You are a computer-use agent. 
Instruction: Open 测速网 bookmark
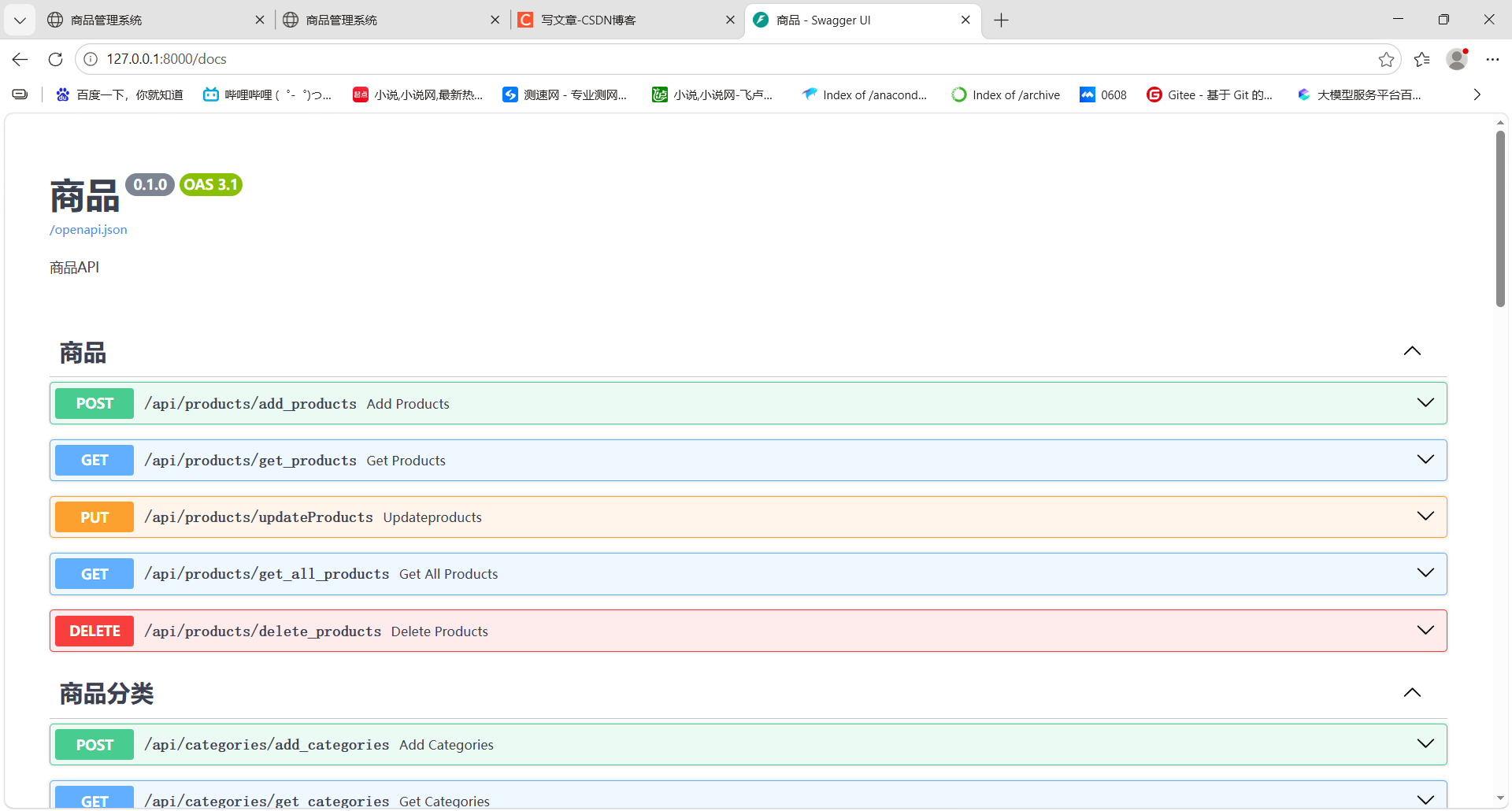point(565,94)
